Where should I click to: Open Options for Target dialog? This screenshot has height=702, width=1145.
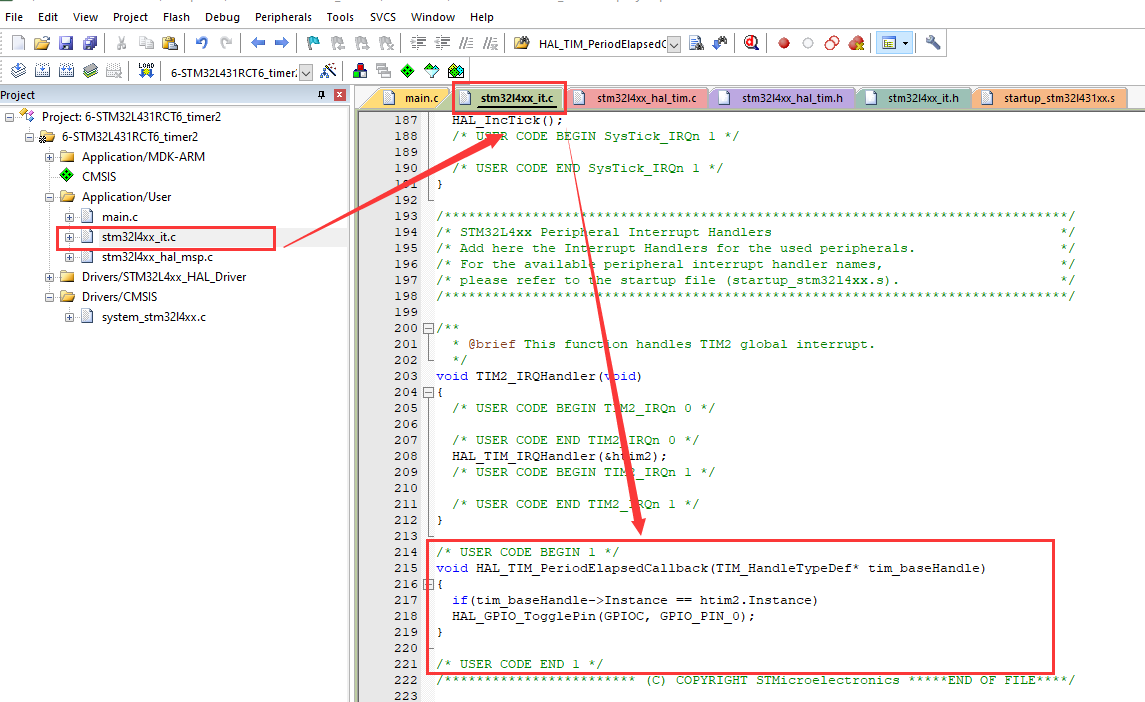(327, 71)
